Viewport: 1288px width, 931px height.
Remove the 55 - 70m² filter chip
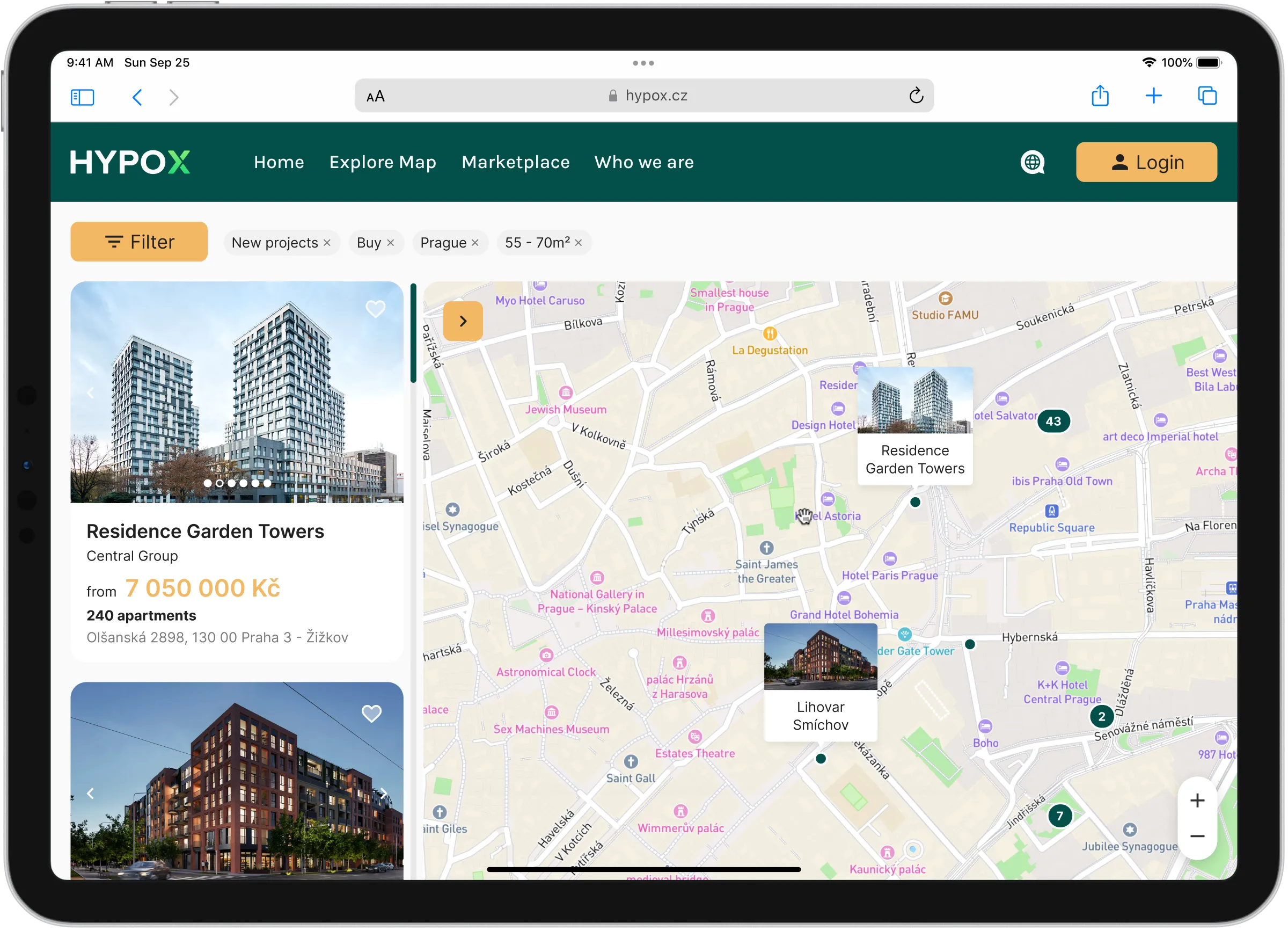(x=579, y=243)
